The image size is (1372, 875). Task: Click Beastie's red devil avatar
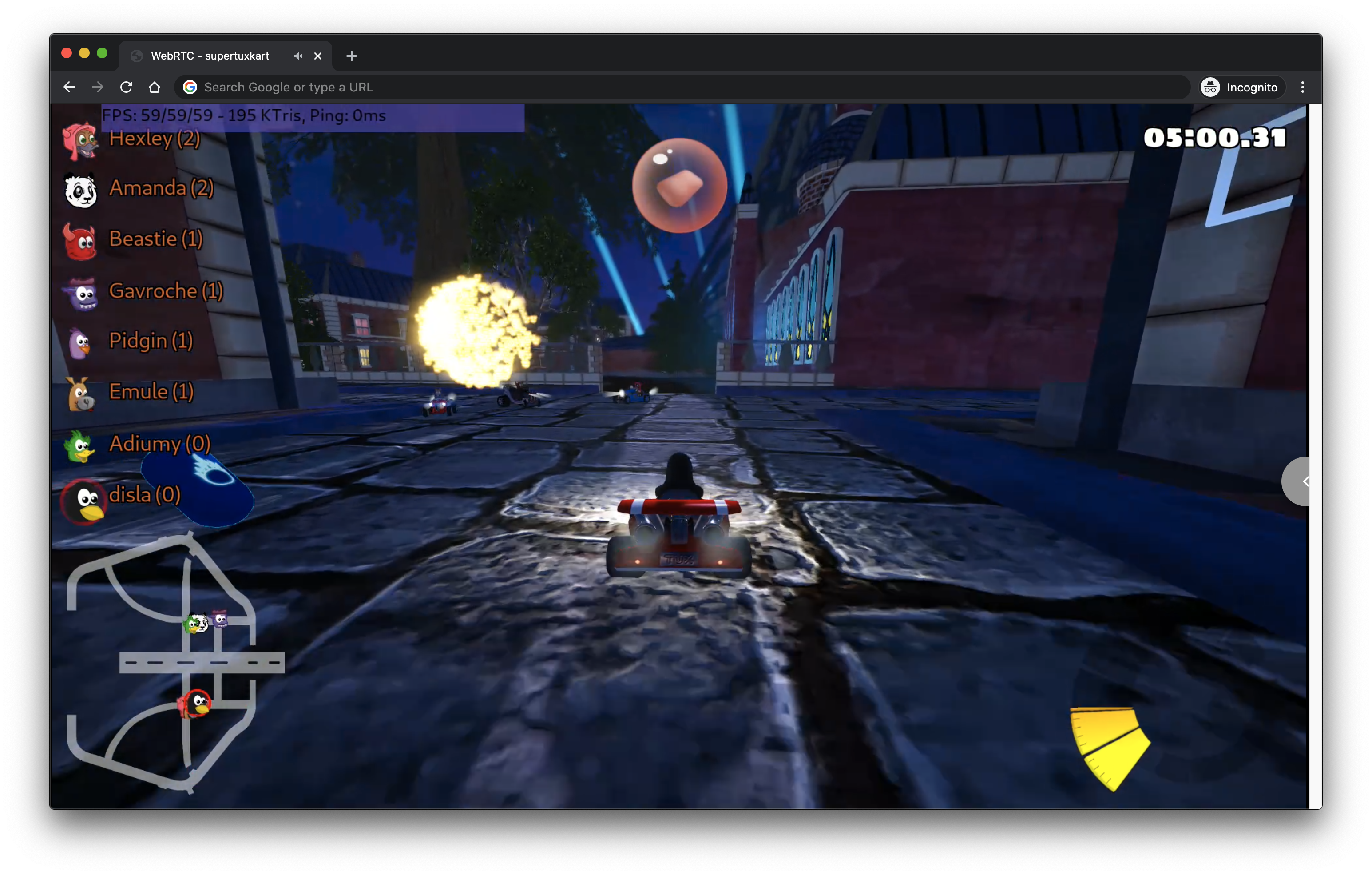click(x=80, y=242)
